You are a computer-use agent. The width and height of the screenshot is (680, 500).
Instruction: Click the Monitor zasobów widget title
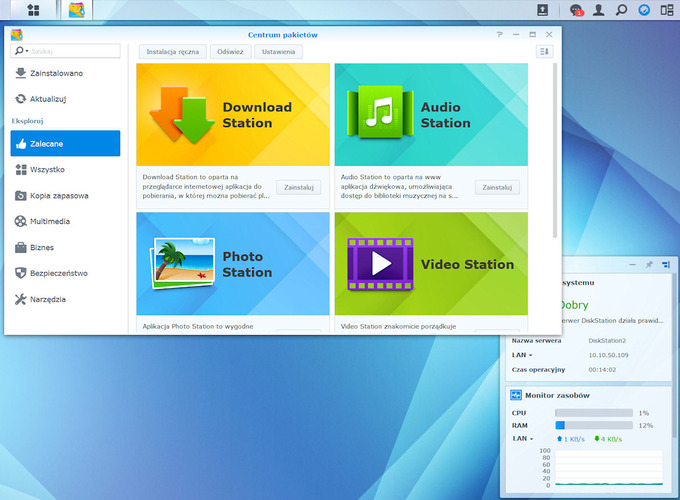click(x=557, y=395)
